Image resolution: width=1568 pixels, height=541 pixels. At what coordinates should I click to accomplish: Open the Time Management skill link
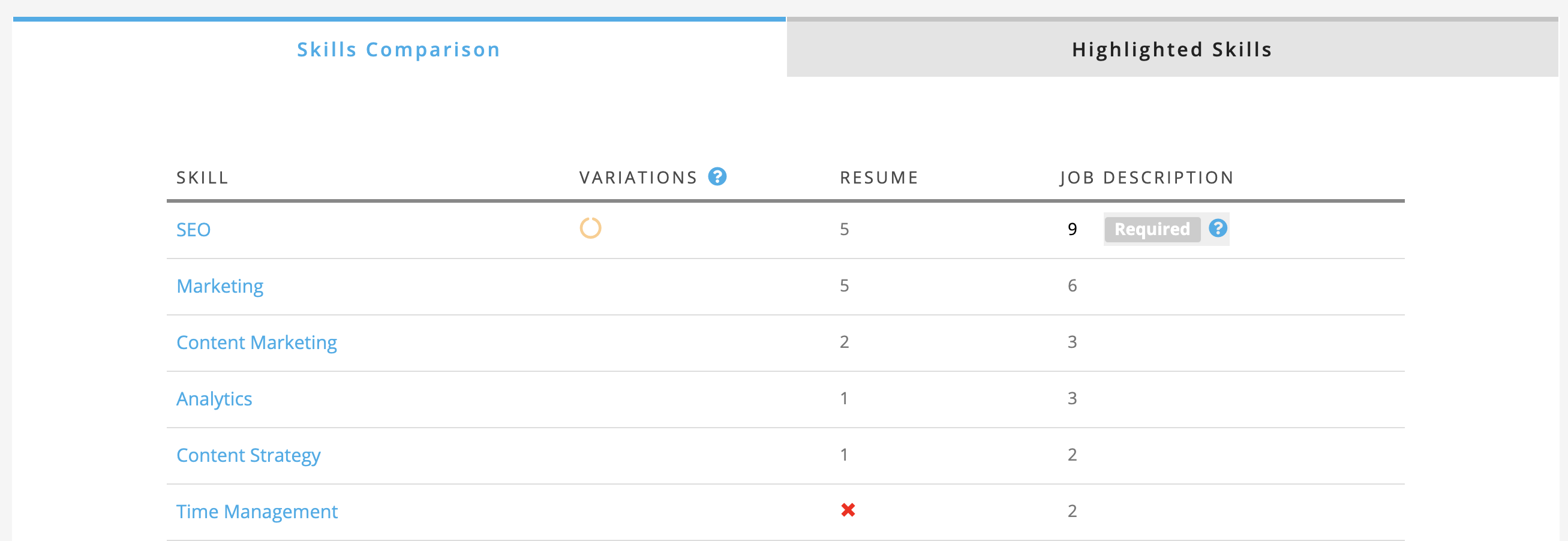(x=257, y=511)
